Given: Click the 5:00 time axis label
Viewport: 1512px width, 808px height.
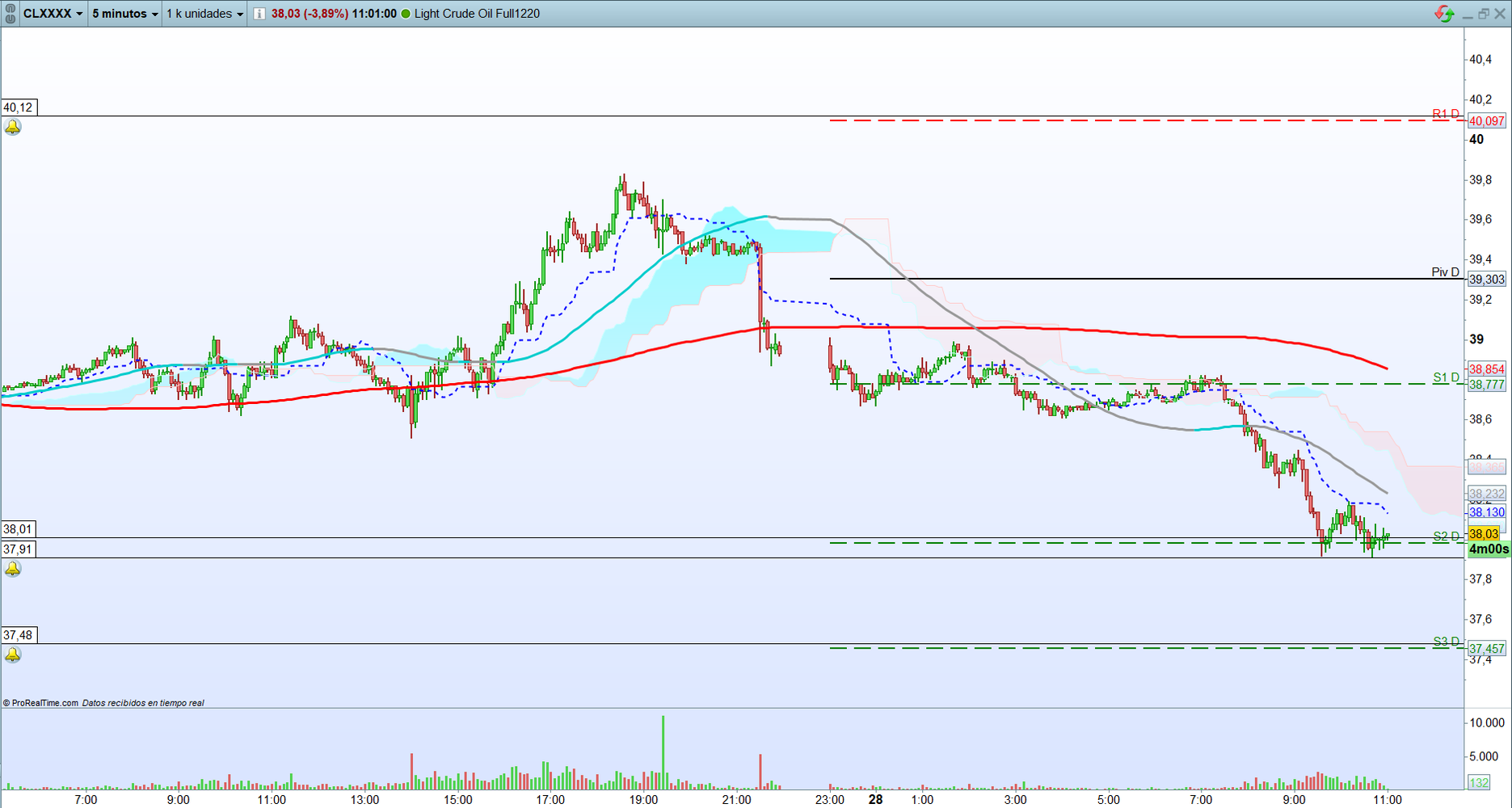Looking at the screenshot, I should tap(1109, 800).
